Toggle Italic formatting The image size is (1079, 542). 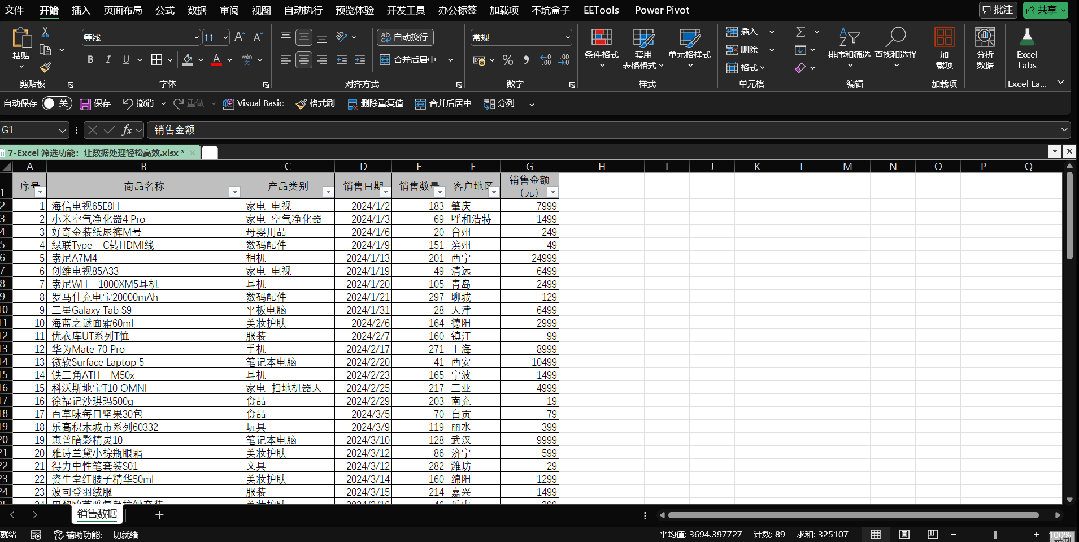click(108, 60)
